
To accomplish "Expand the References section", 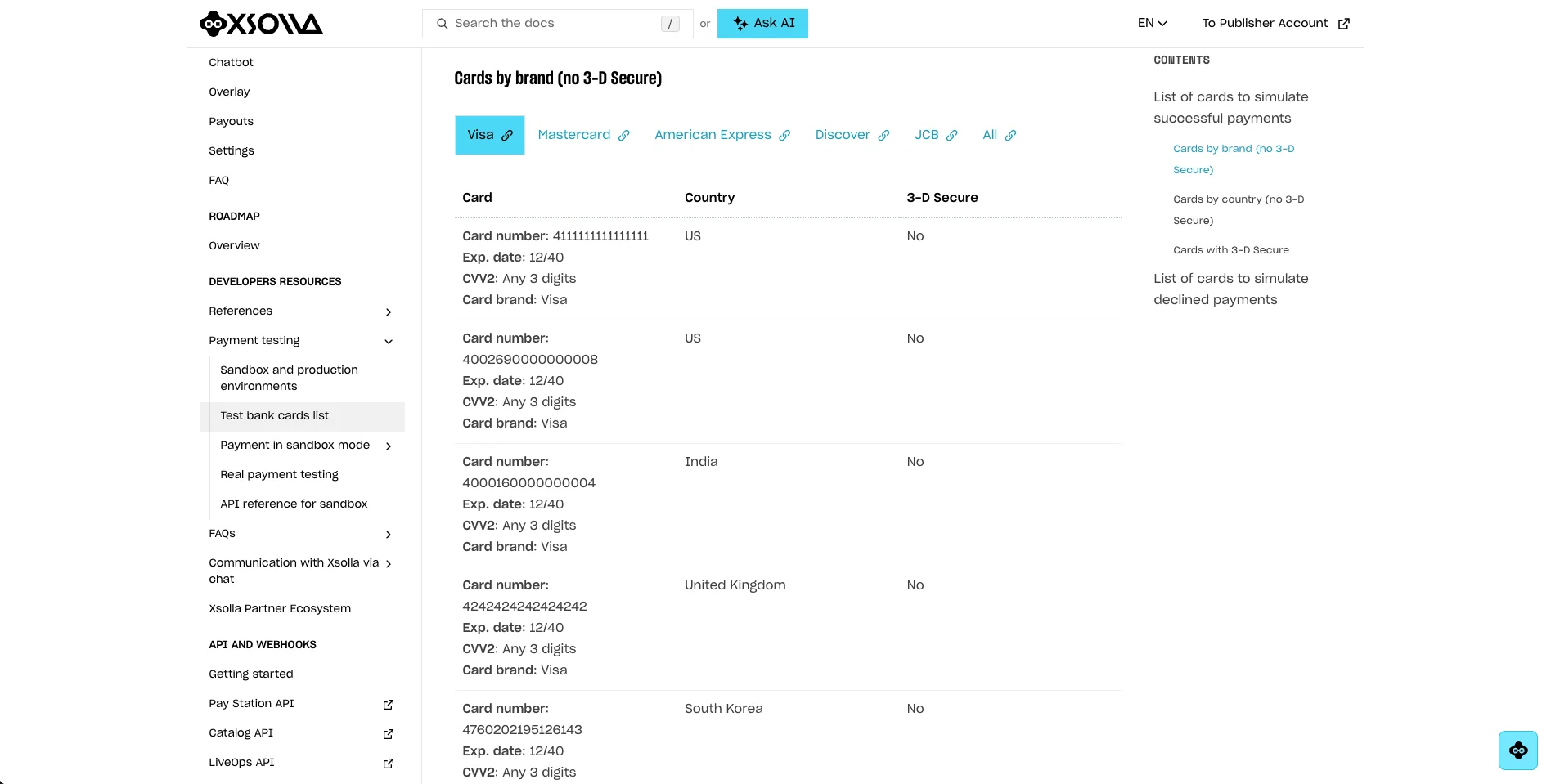I will (x=389, y=311).
